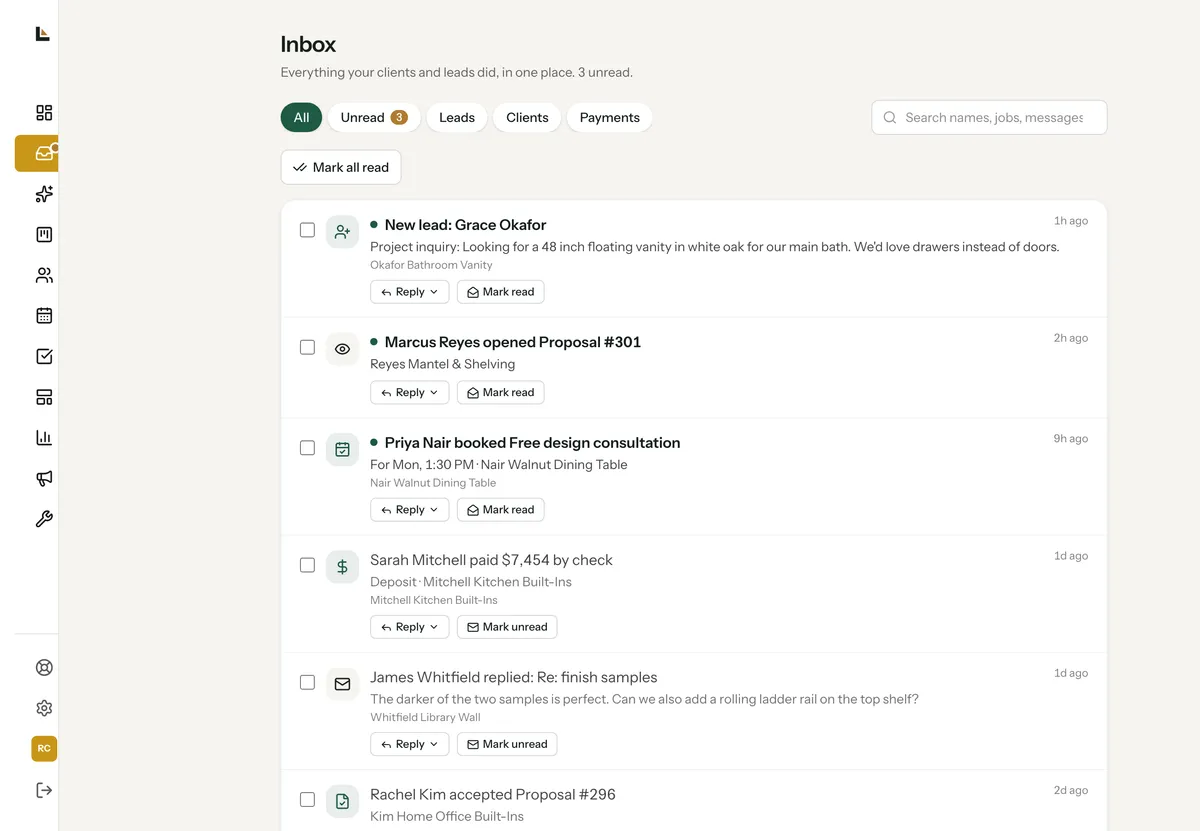This screenshot has width=1200, height=831.
Task: Click the magnifier icon in search box
Action: (x=889, y=118)
